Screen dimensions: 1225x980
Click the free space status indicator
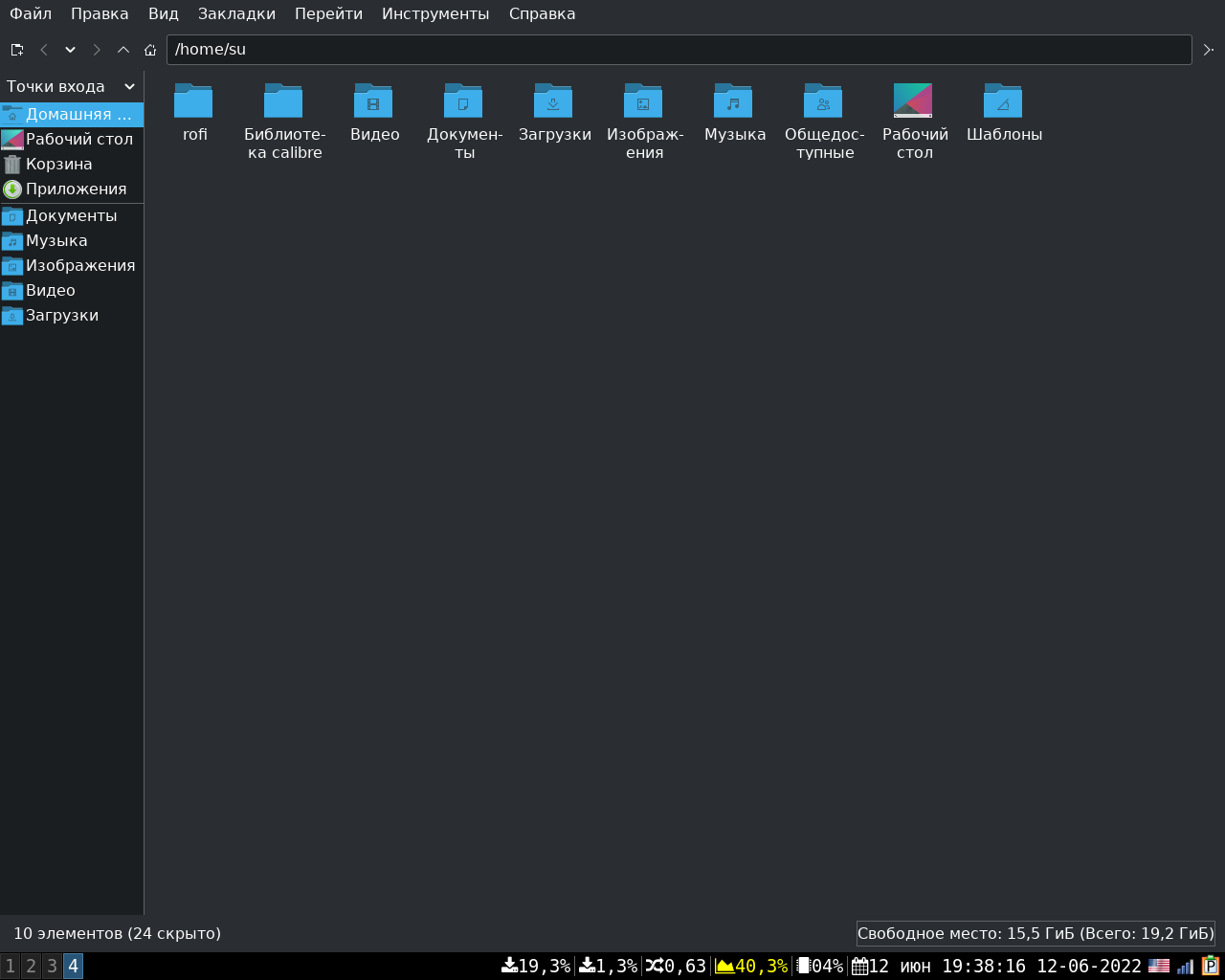tap(1036, 934)
